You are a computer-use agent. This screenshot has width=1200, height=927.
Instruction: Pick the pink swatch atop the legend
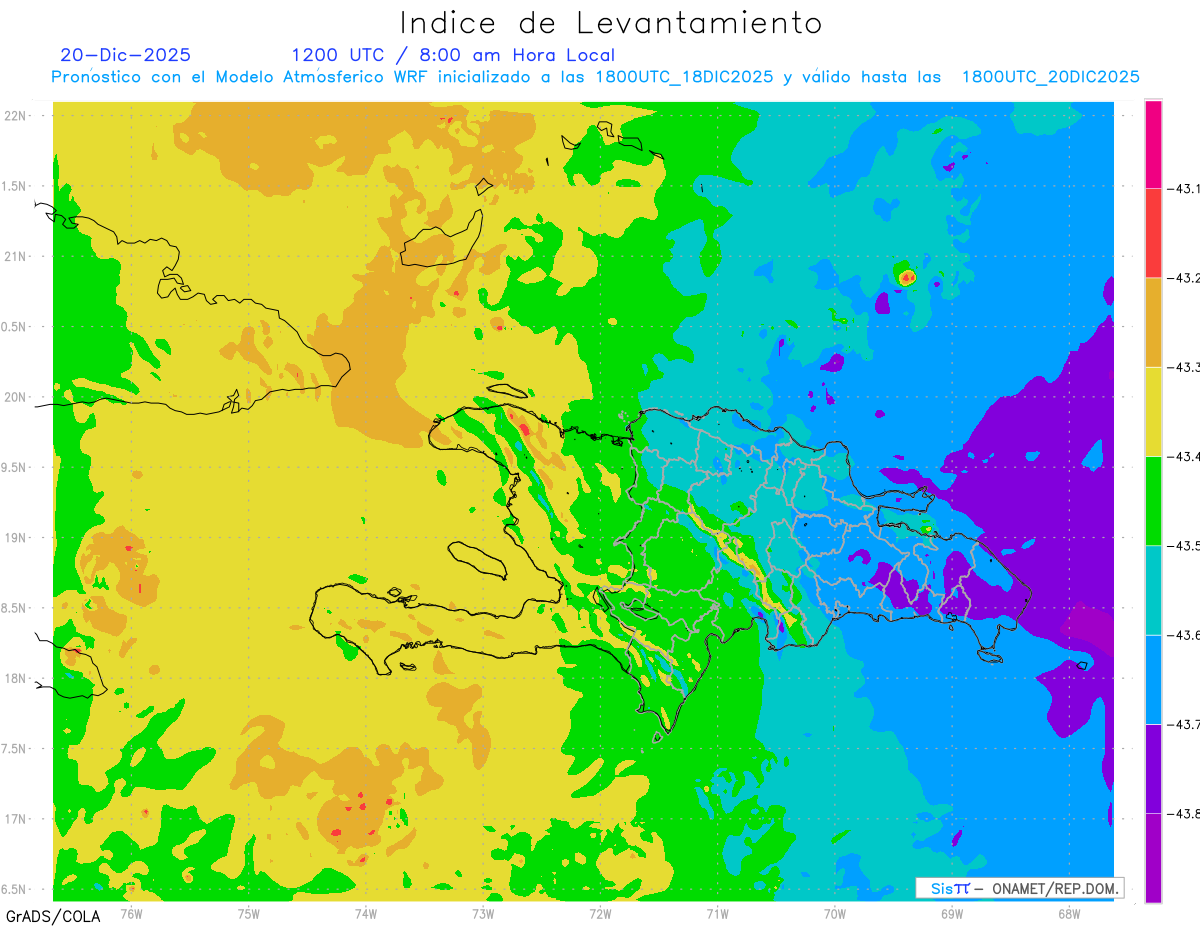(x=1153, y=144)
